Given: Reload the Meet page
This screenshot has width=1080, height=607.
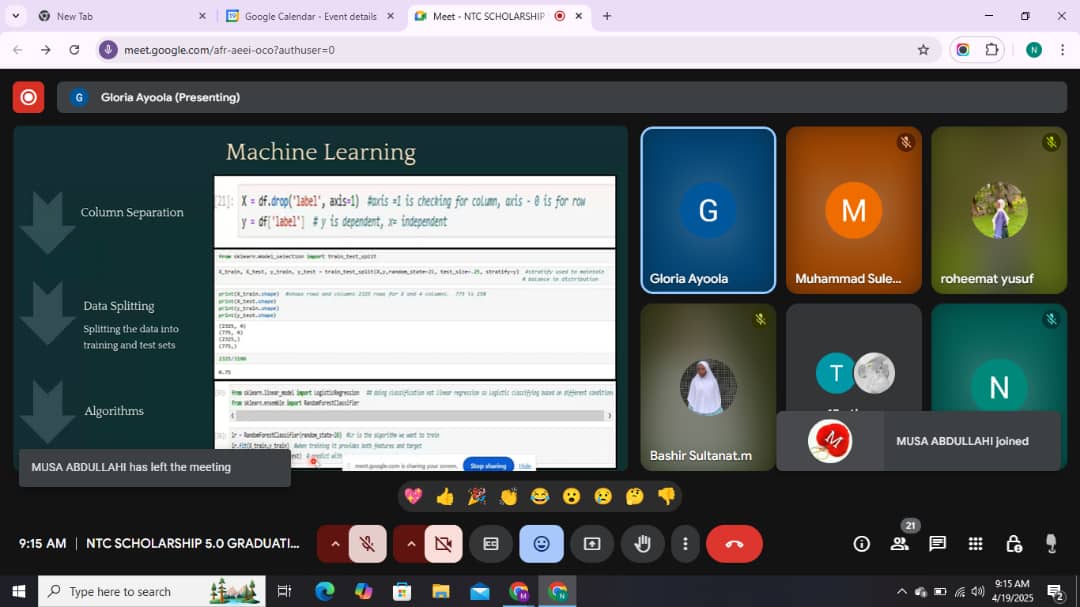Looking at the screenshot, I should [x=74, y=50].
